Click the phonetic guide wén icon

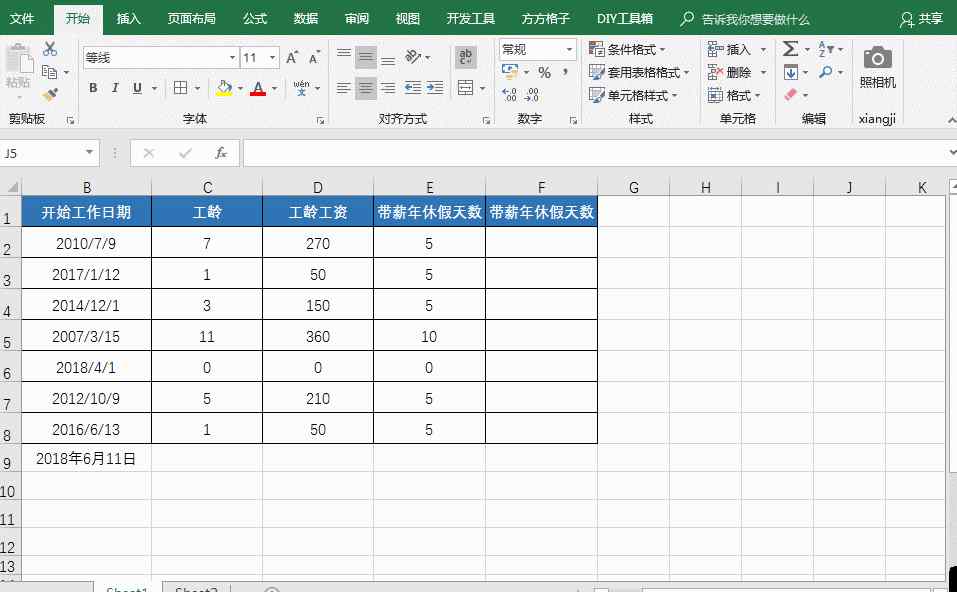pos(301,88)
